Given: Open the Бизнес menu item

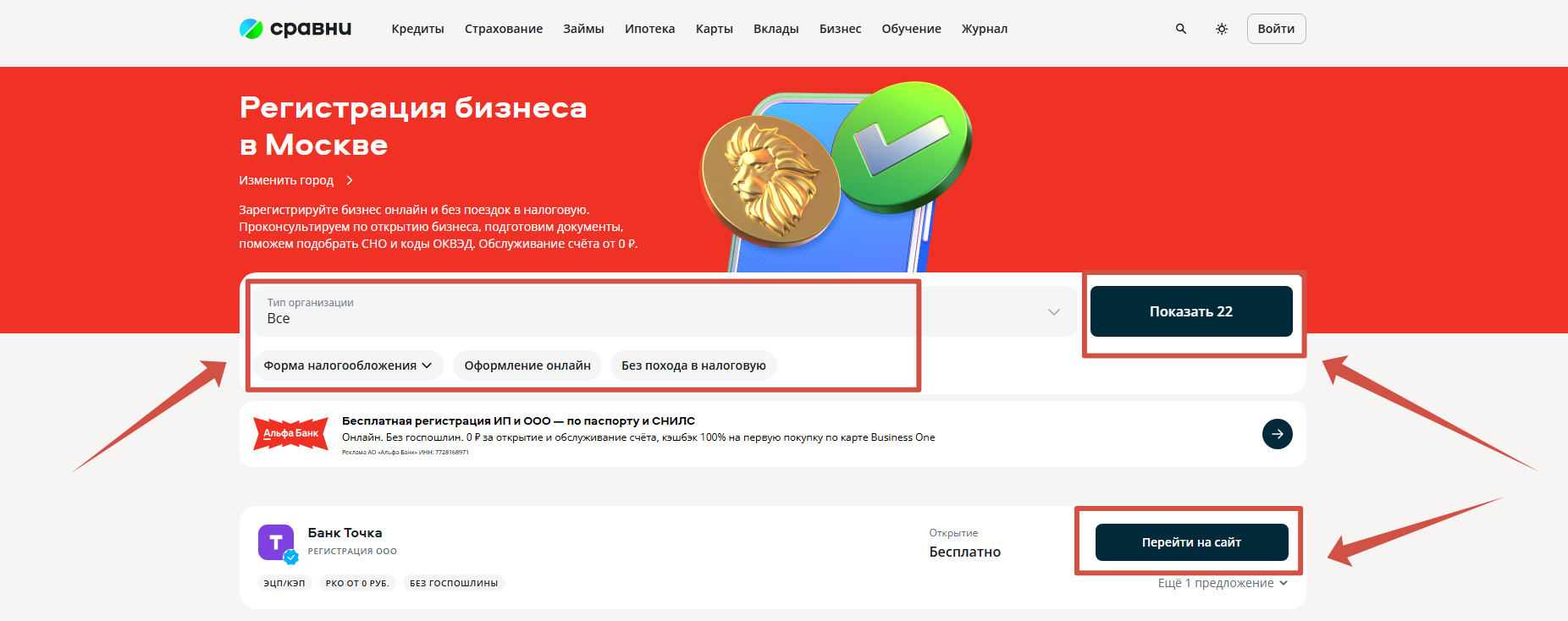Looking at the screenshot, I should click(840, 29).
